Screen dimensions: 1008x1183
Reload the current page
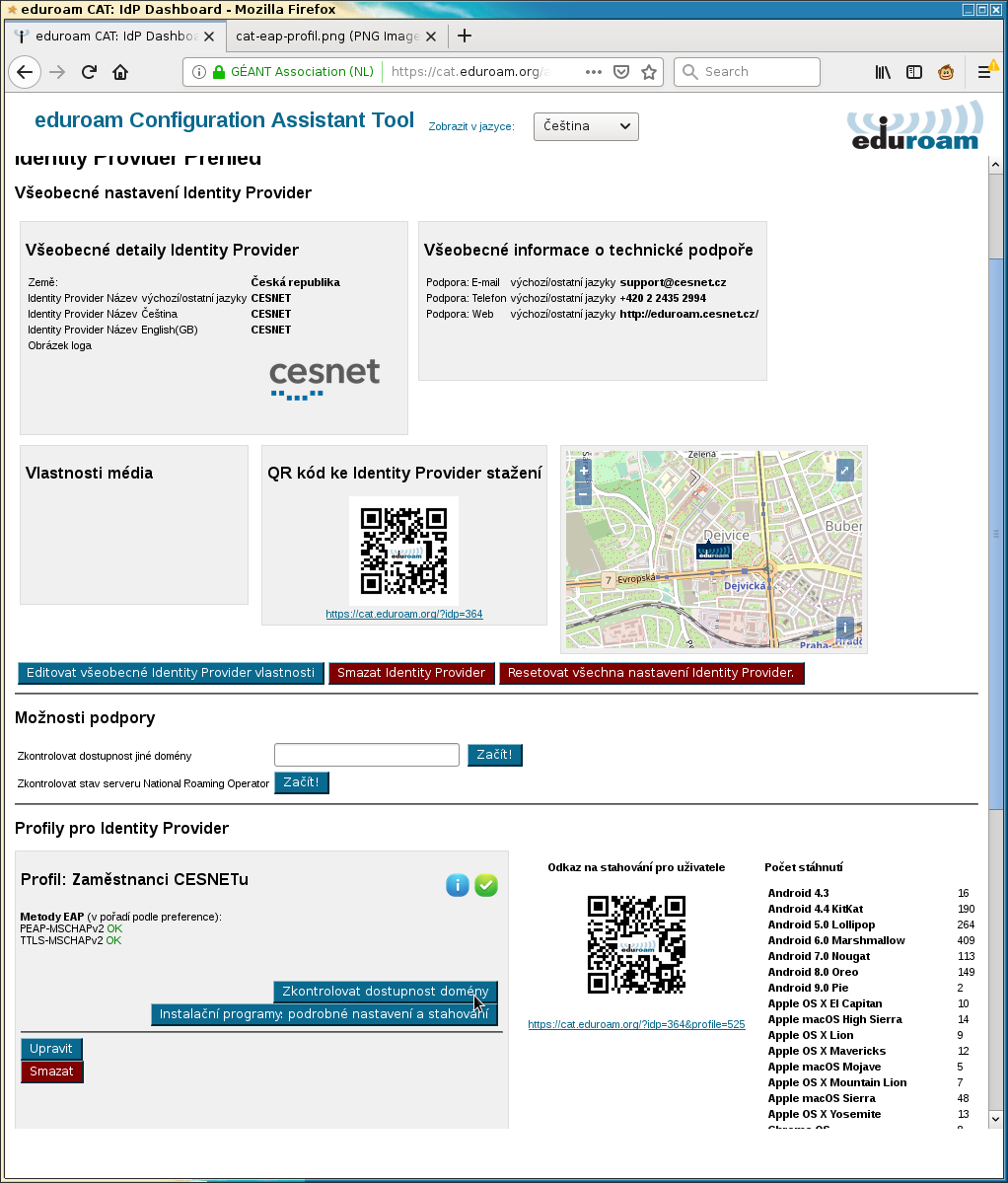pyautogui.click(x=89, y=72)
